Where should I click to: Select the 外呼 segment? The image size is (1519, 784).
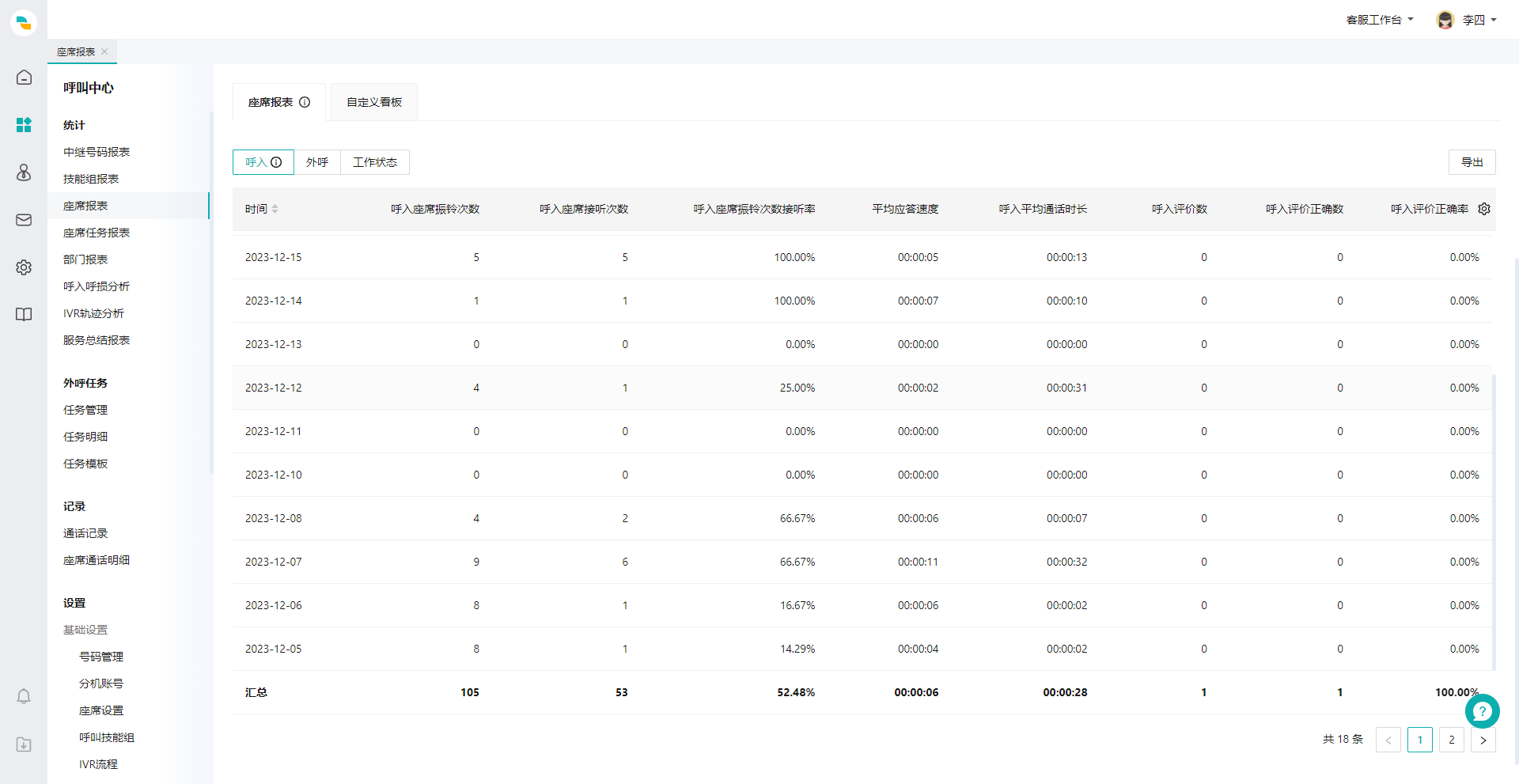pyautogui.click(x=317, y=162)
